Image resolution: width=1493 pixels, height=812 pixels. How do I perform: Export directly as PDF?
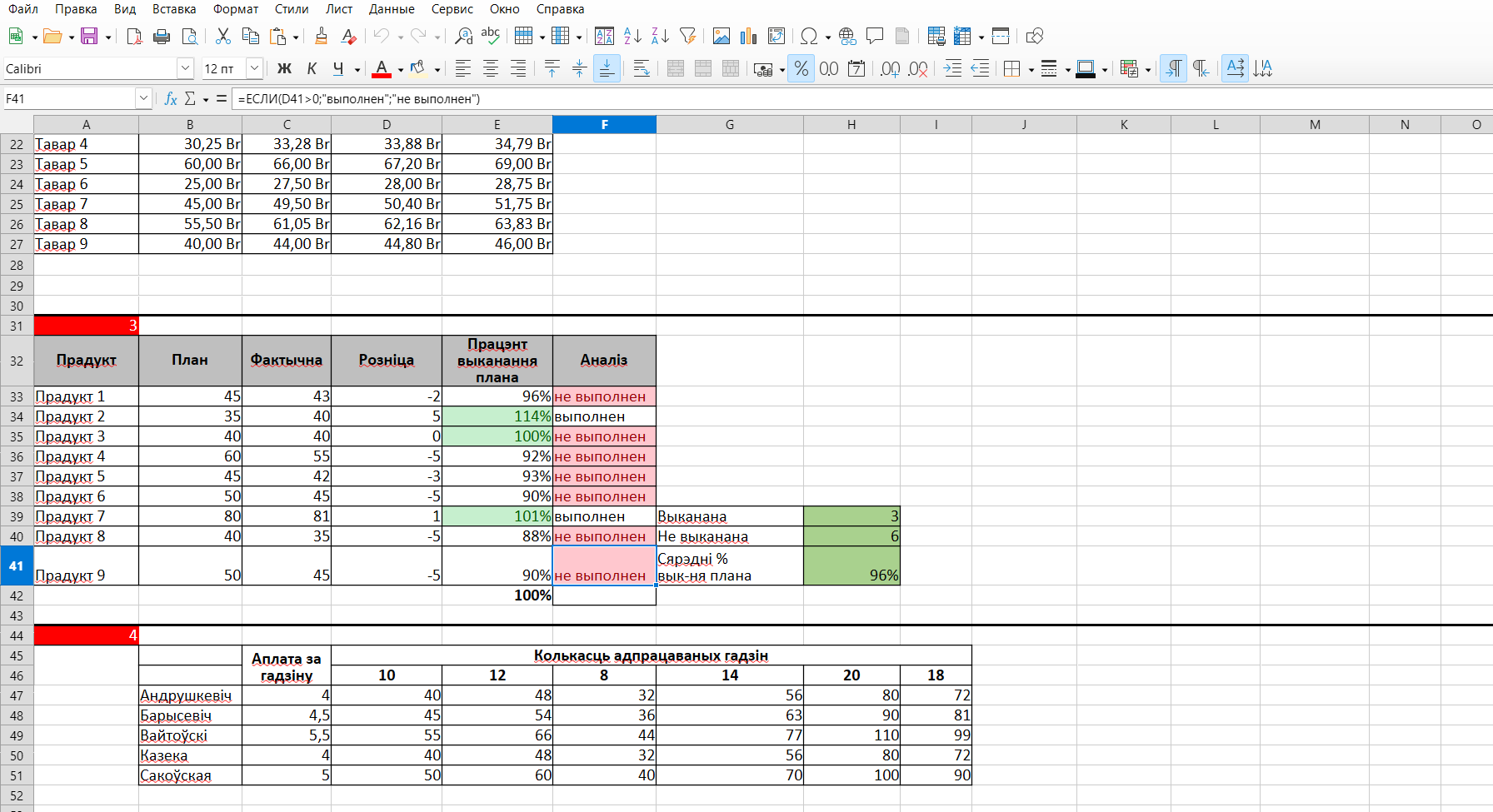tap(134, 36)
